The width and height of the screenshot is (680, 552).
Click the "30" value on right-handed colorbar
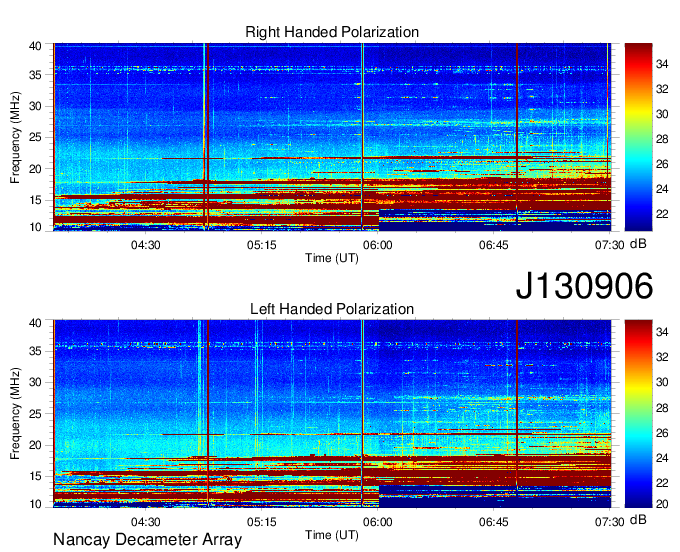[x=662, y=114]
